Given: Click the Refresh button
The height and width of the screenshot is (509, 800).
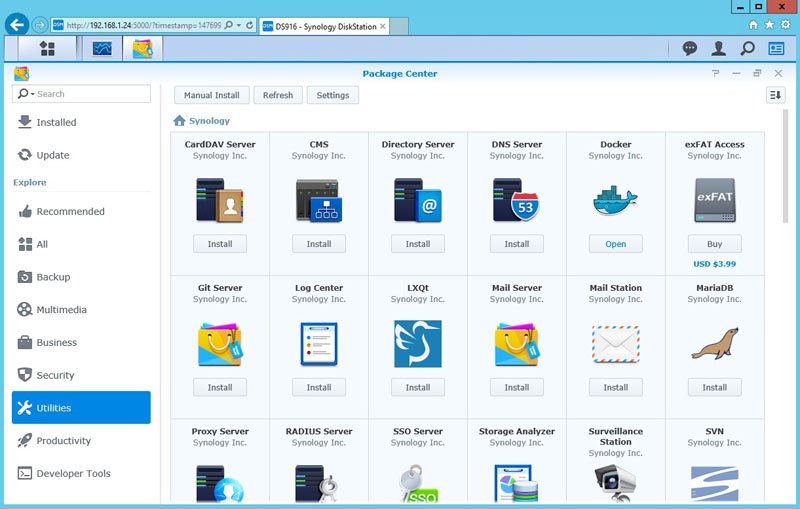Looking at the screenshot, I should click(278, 95).
